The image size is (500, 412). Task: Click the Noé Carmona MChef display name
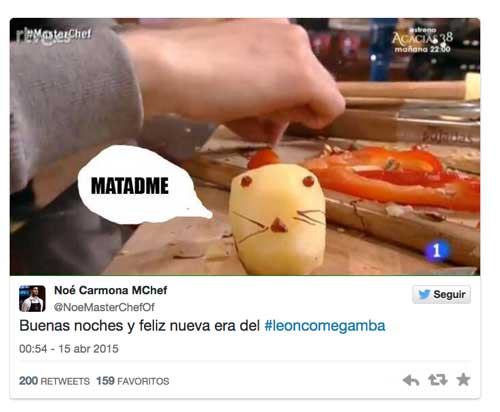(110, 290)
